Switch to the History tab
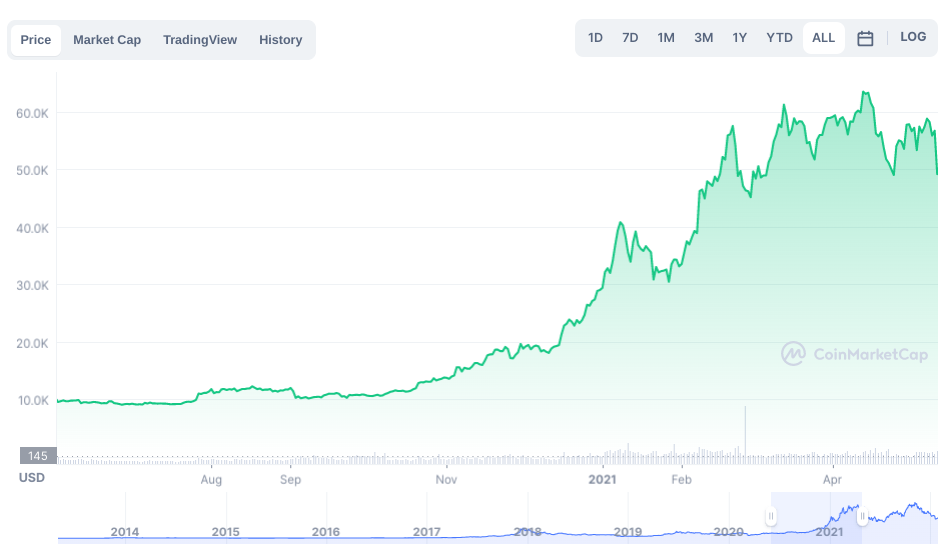942x545 pixels. 281,40
